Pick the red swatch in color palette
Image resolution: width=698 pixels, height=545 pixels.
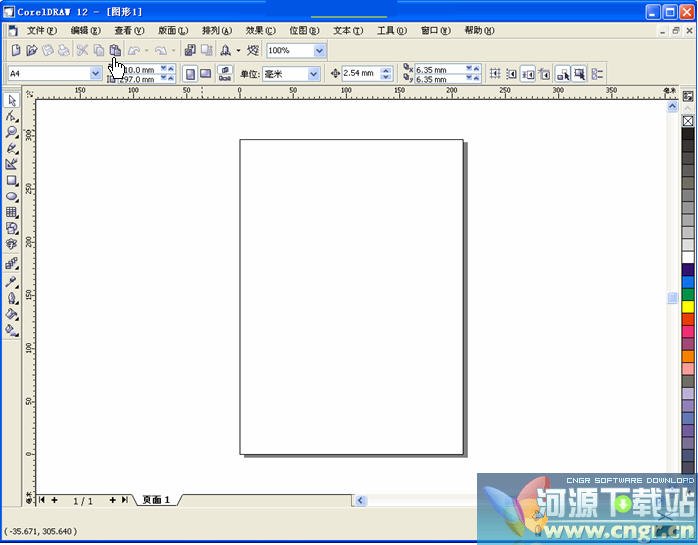pos(688,319)
